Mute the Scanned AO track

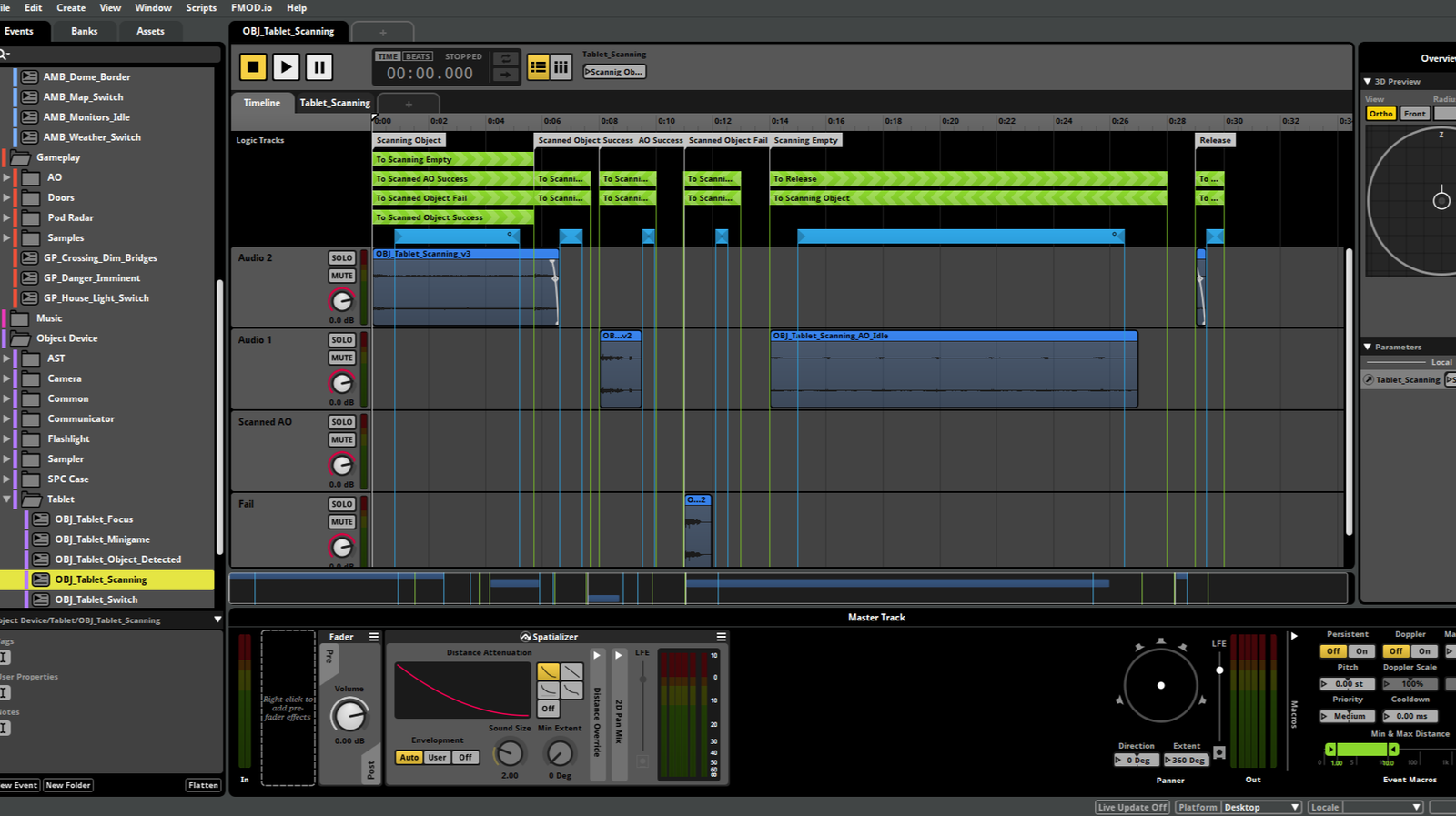342,440
